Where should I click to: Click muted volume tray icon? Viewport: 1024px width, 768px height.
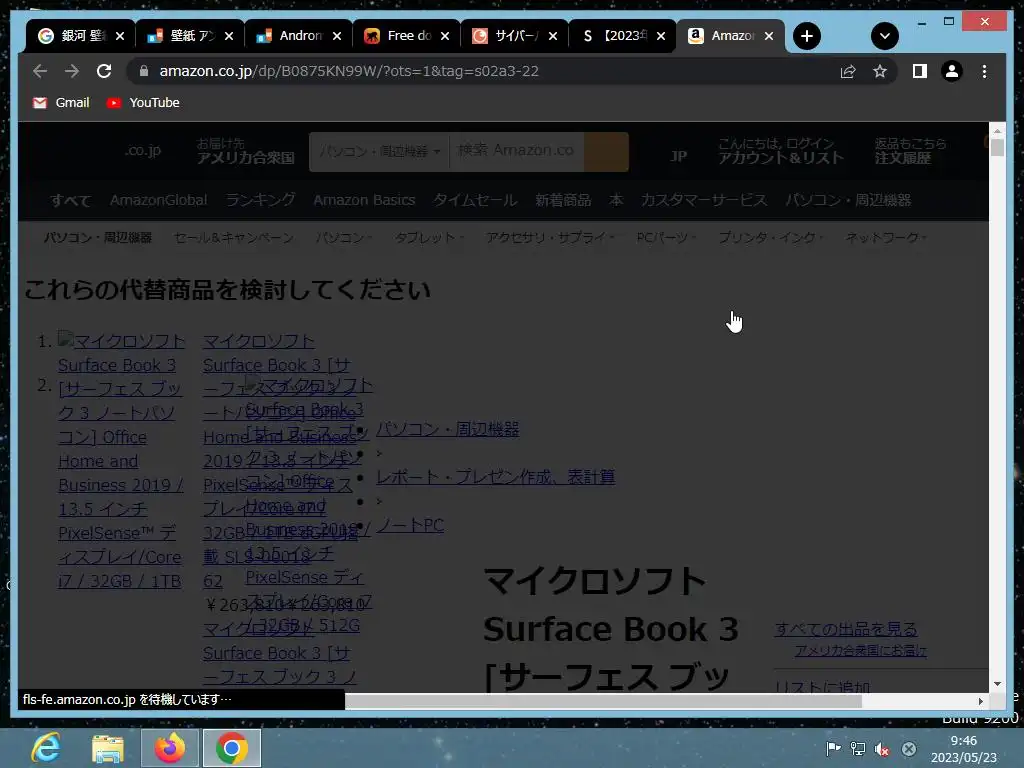point(882,749)
